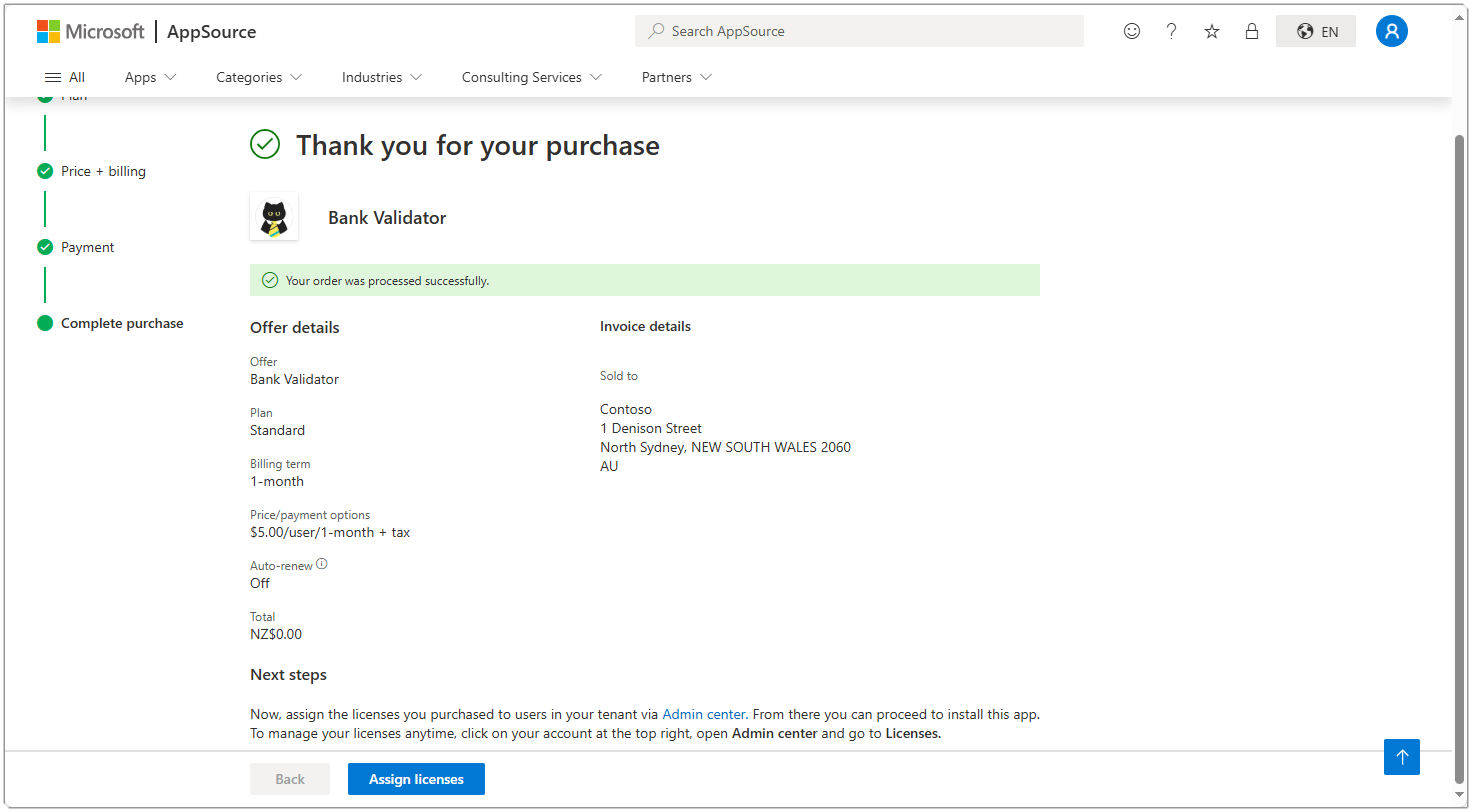Click the 'Next steps' heading

click(288, 675)
